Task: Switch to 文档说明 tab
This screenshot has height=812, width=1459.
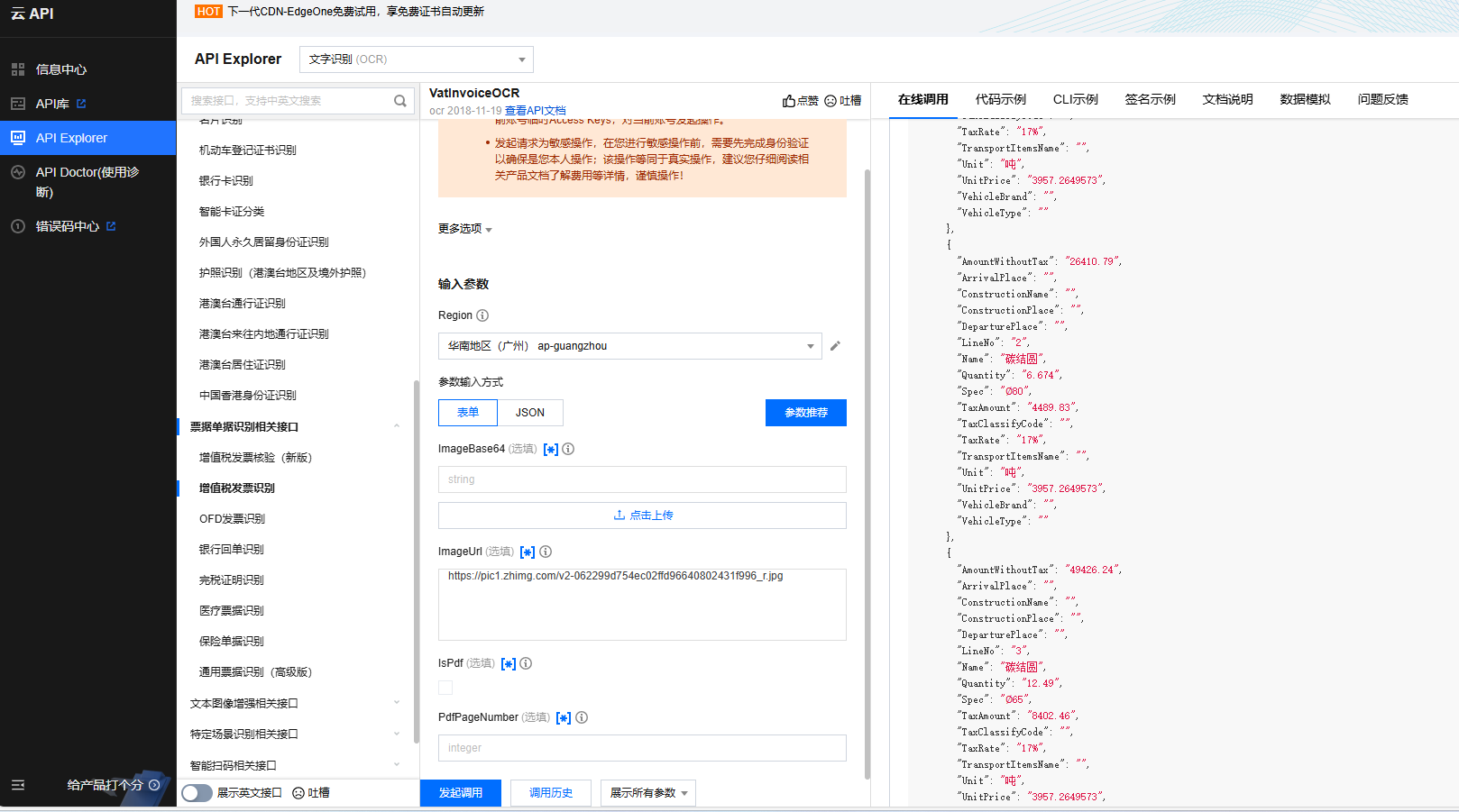Action: (1228, 99)
